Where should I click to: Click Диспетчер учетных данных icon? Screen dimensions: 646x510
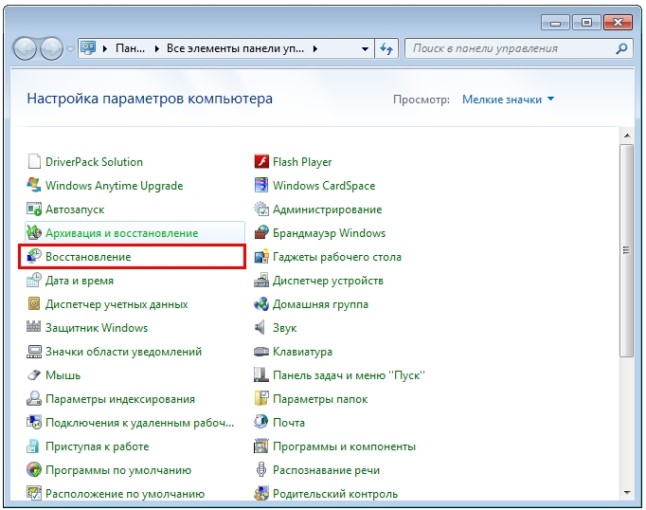pyautogui.click(x=34, y=304)
